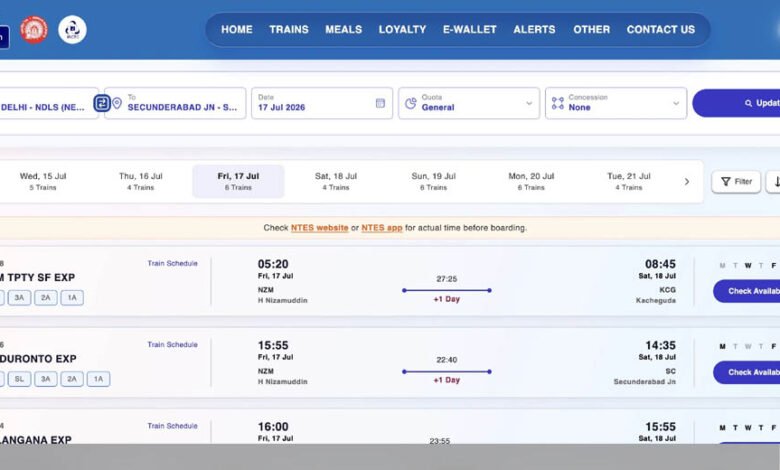Open the LOYALTY menu item
This screenshot has width=780, height=470.
pyautogui.click(x=402, y=29)
